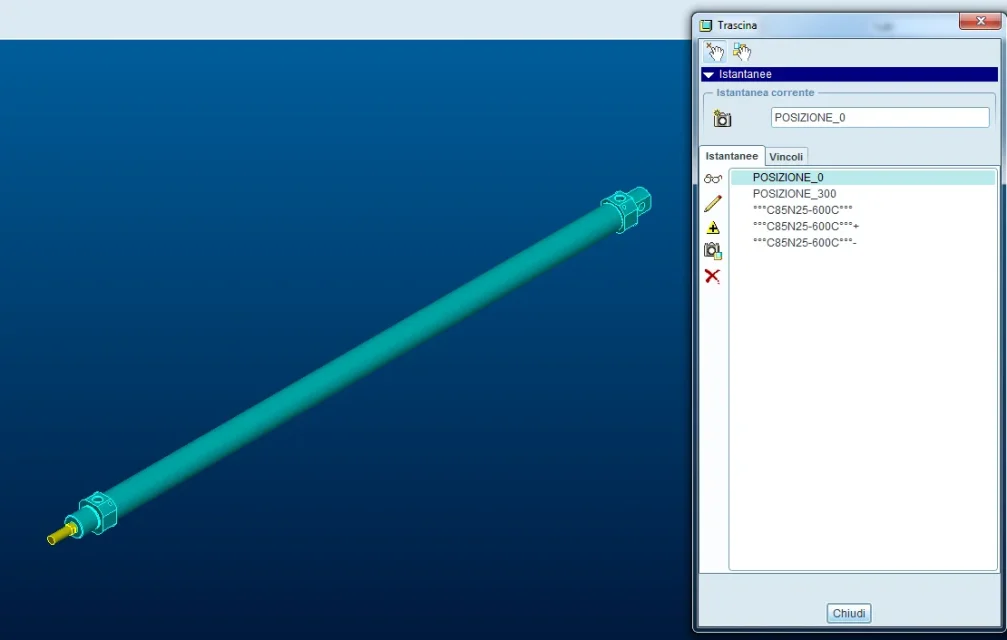Select the body drag hand tool
1007x640 pixels.
pos(741,52)
